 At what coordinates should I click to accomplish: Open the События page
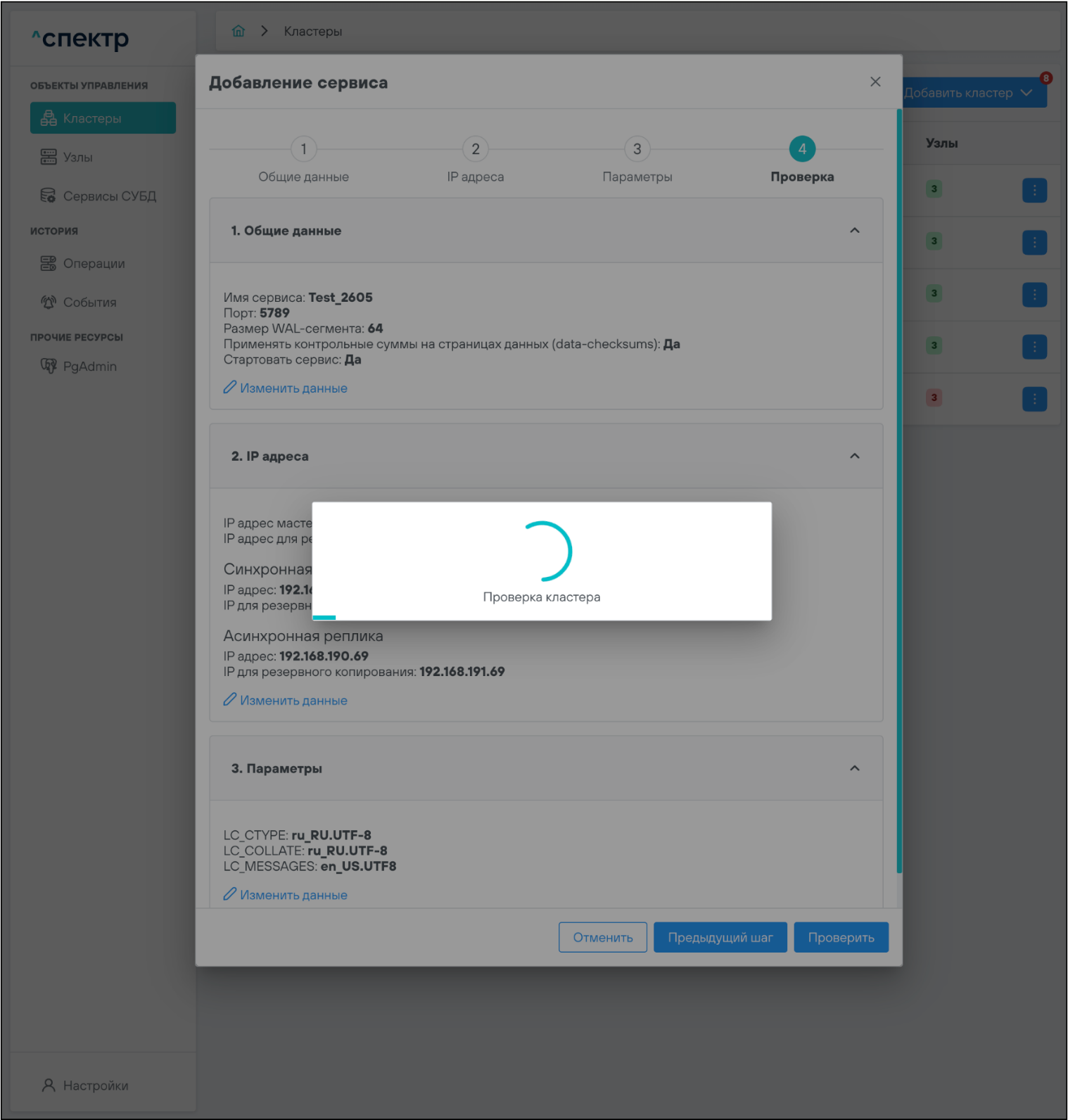tap(89, 303)
